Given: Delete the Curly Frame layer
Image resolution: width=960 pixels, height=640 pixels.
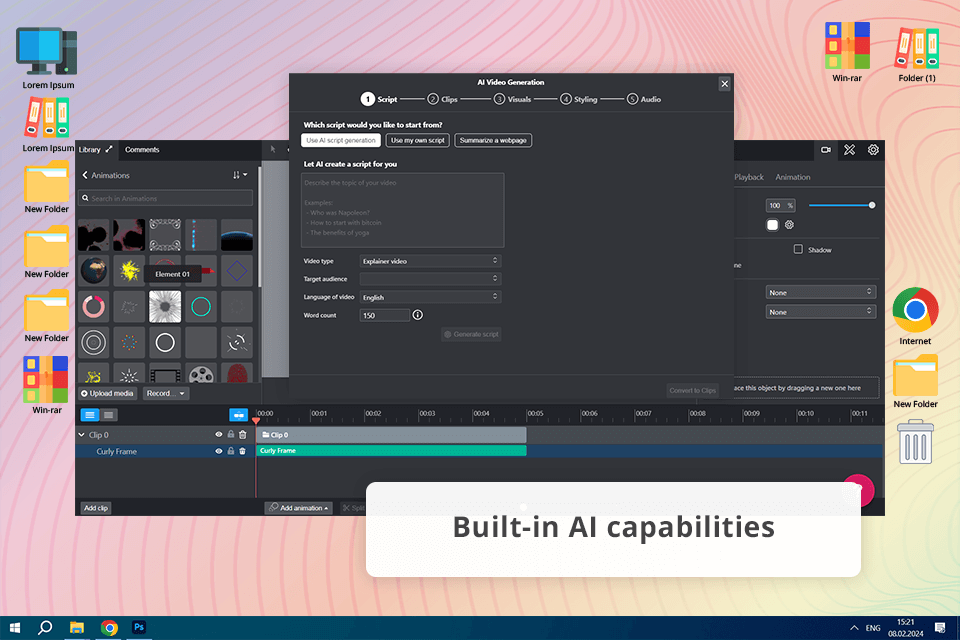Looking at the screenshot, I should coord(242,451).
